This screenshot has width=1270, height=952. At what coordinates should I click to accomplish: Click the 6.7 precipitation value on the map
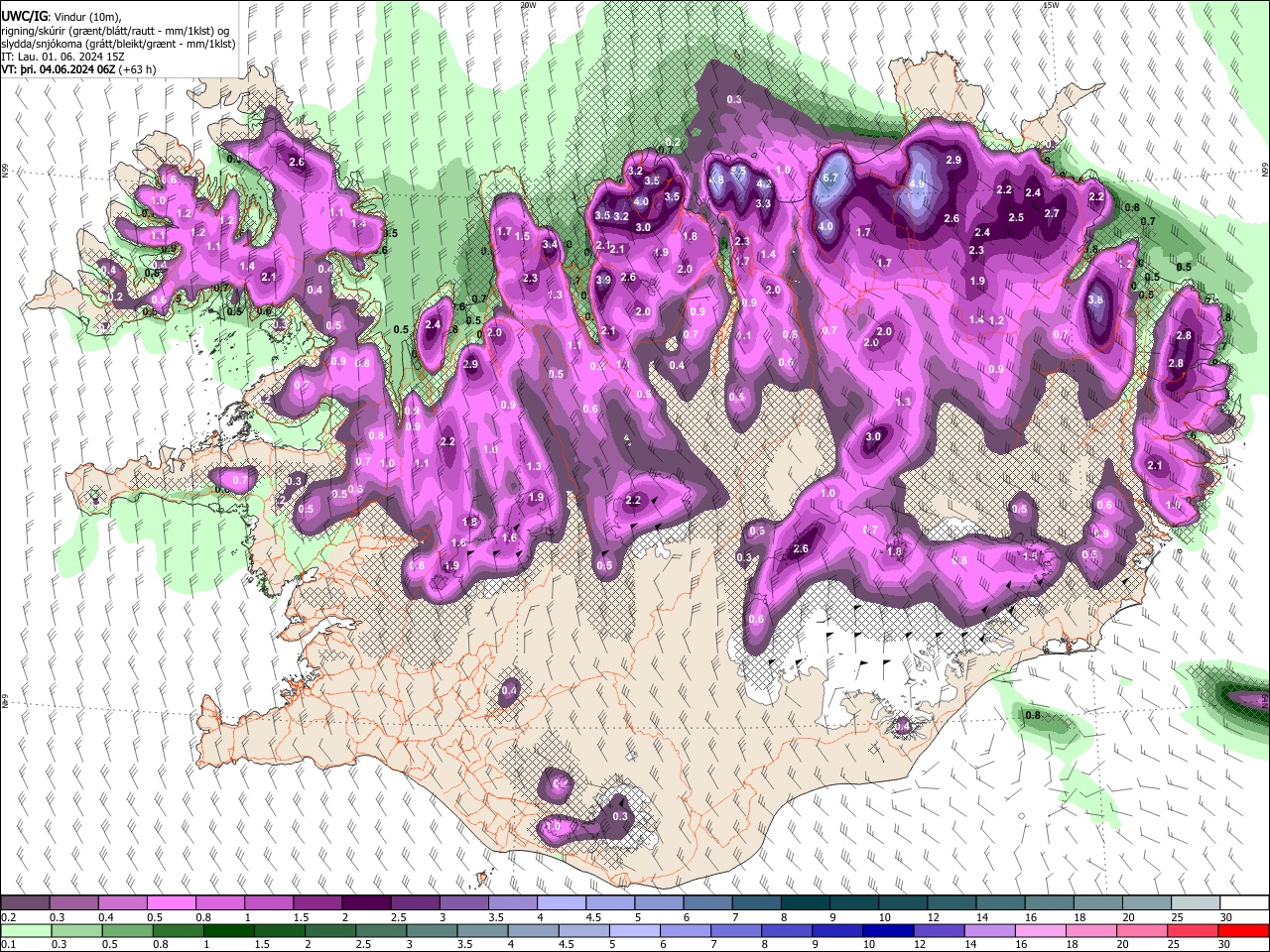831,178
